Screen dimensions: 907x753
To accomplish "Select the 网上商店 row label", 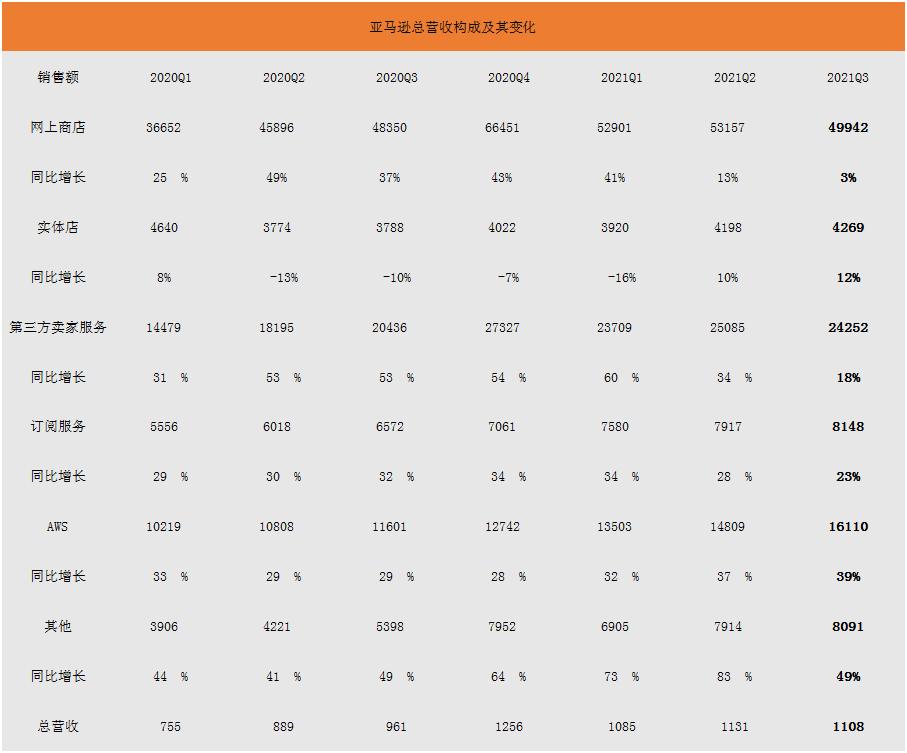I will 58,127.
